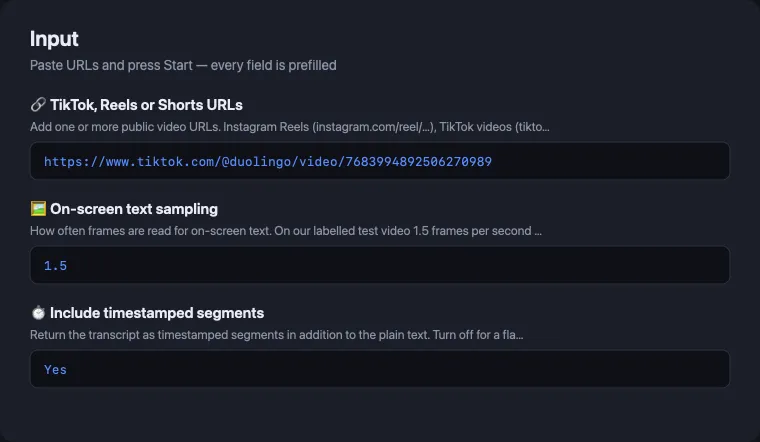760x442 pixels.
Task: Click the 1.5 sampling rate field
Action: (380, 265)
